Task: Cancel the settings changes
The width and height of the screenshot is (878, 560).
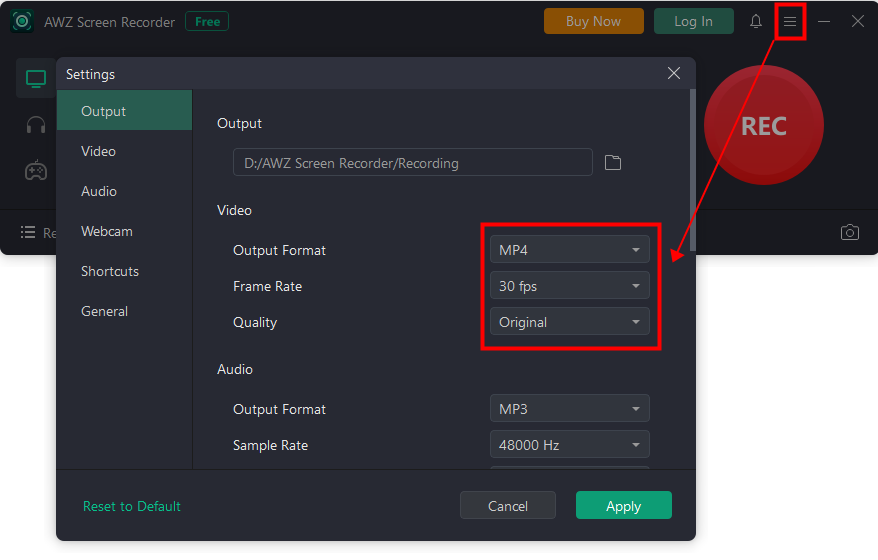Action: click(507, 506)
